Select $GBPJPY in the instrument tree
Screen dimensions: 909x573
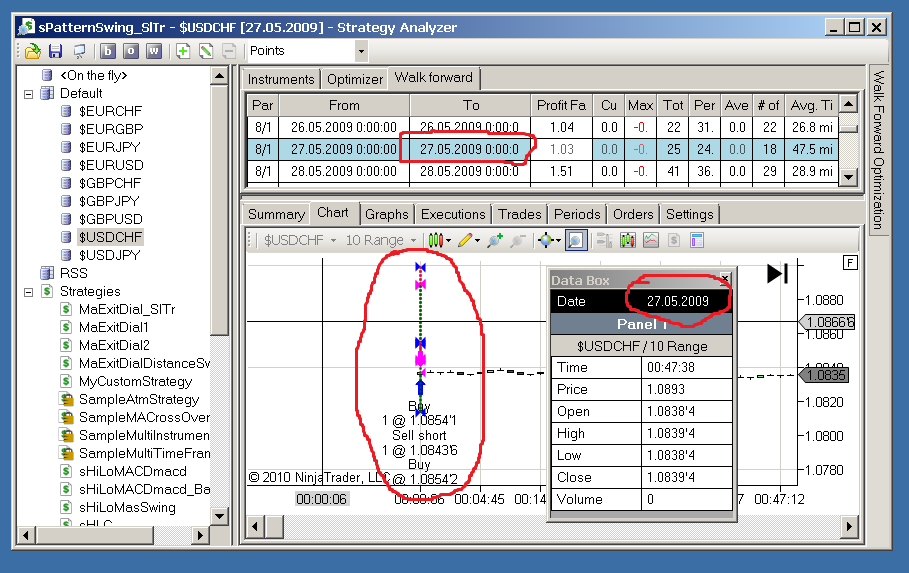pos(109,201)
